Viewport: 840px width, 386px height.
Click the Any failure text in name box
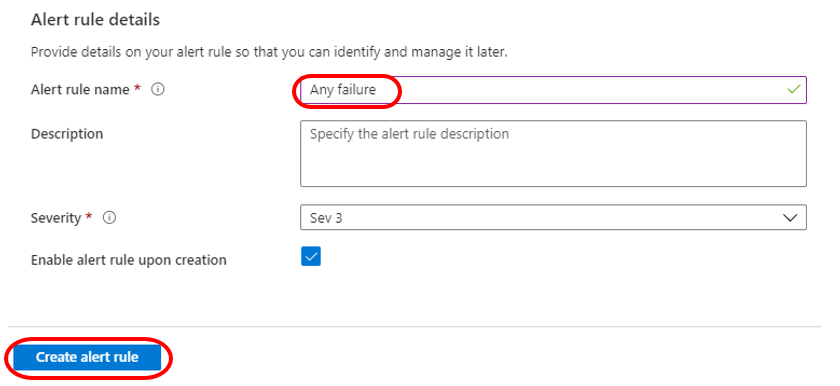(343, 89)
